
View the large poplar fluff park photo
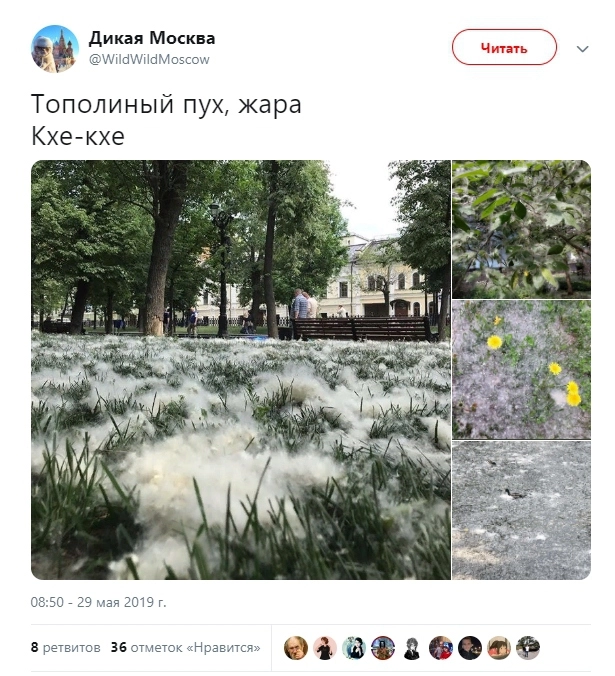[241, 369]
